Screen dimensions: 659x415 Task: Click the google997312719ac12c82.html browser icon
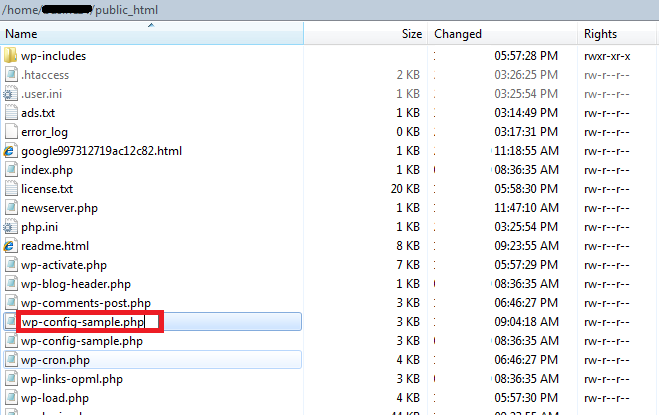pos(10,151)
